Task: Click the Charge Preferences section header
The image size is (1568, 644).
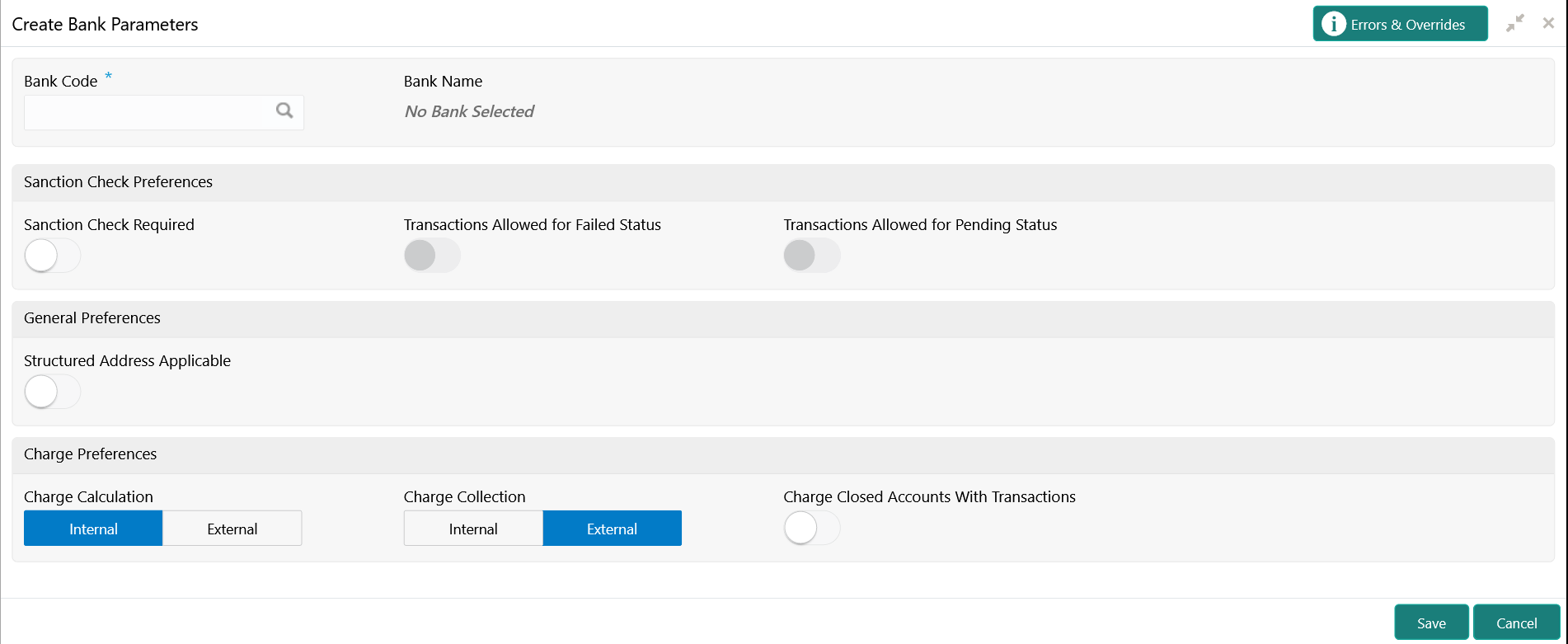Action: click(x=91, y=454)
